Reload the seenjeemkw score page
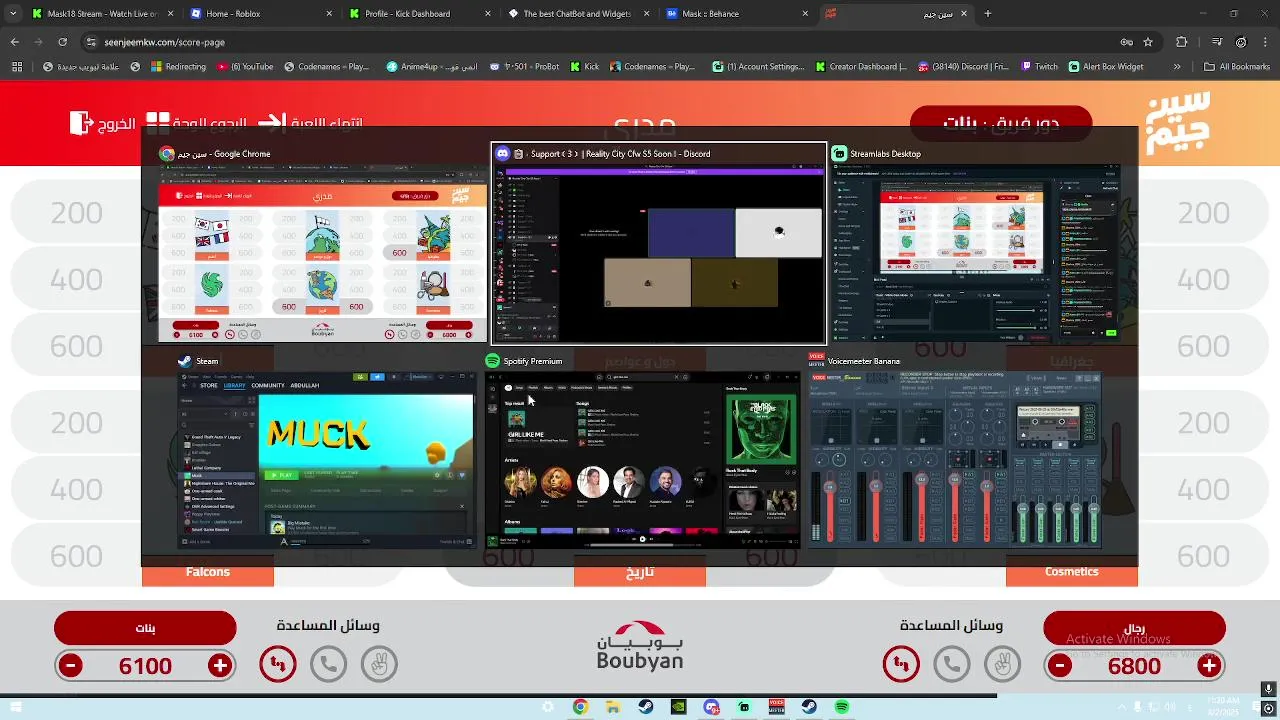 [x=62, y=42]
